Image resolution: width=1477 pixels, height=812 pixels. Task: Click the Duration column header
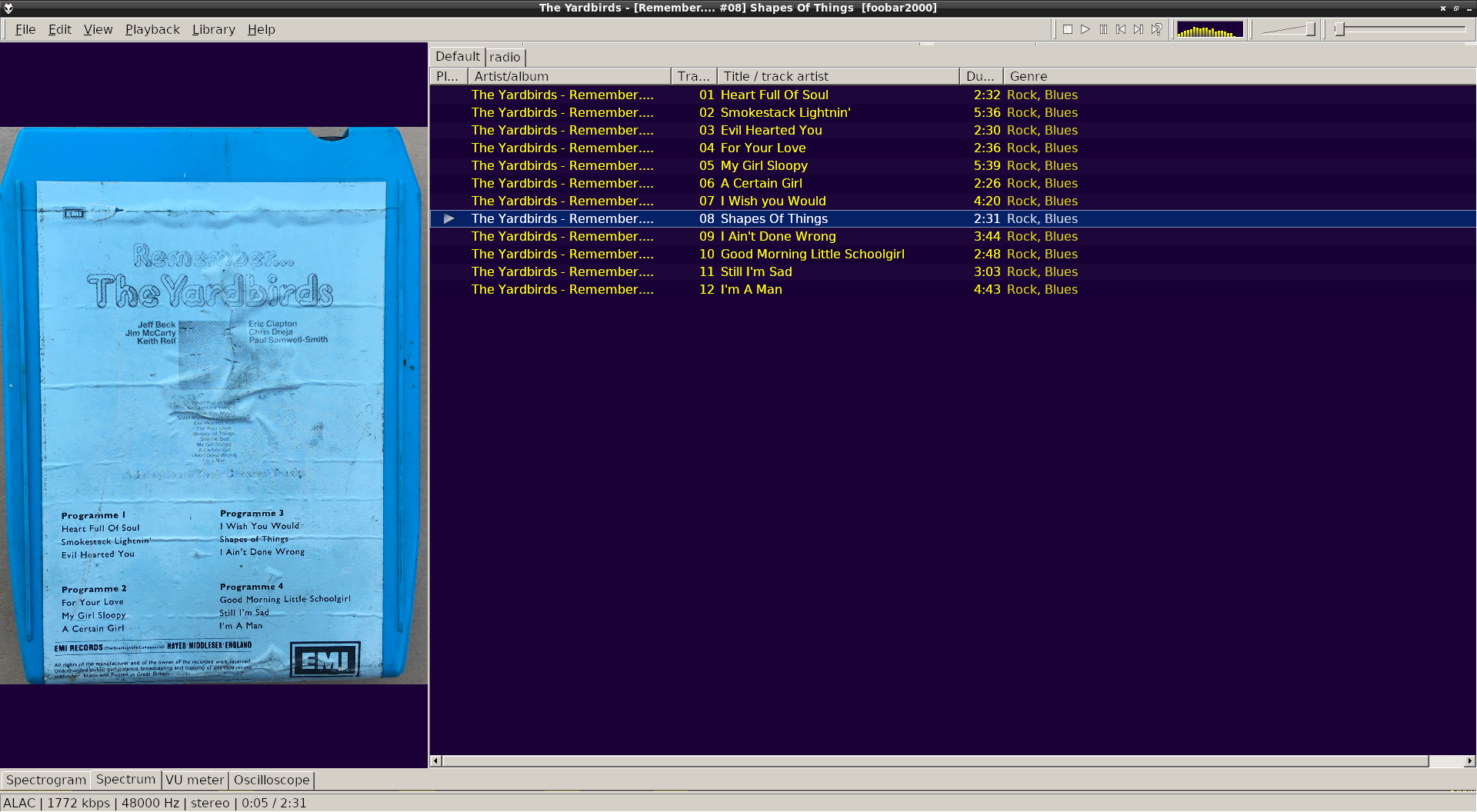tap(982, 76)
